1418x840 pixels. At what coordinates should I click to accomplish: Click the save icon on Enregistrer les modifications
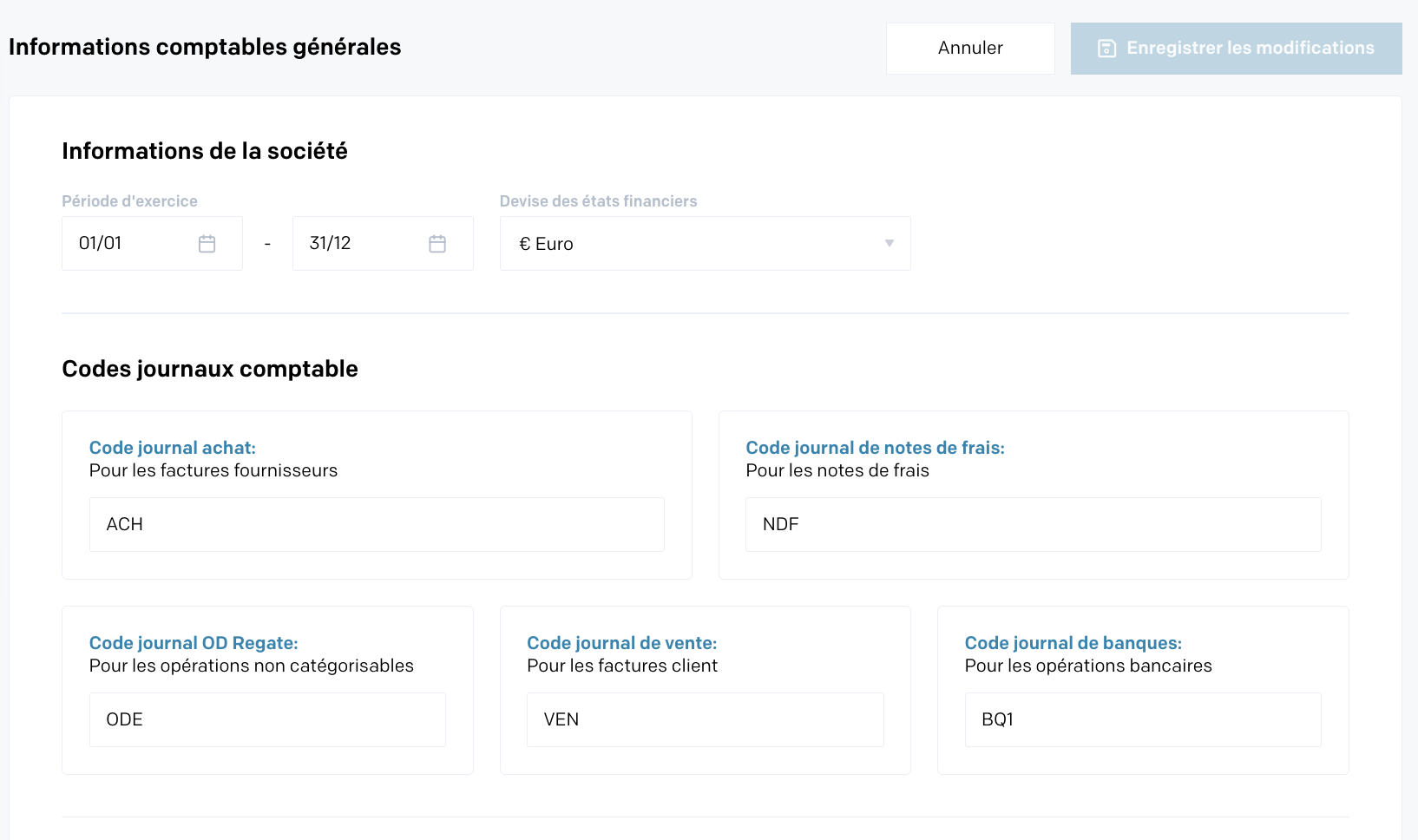click(x=1106, y=49)
